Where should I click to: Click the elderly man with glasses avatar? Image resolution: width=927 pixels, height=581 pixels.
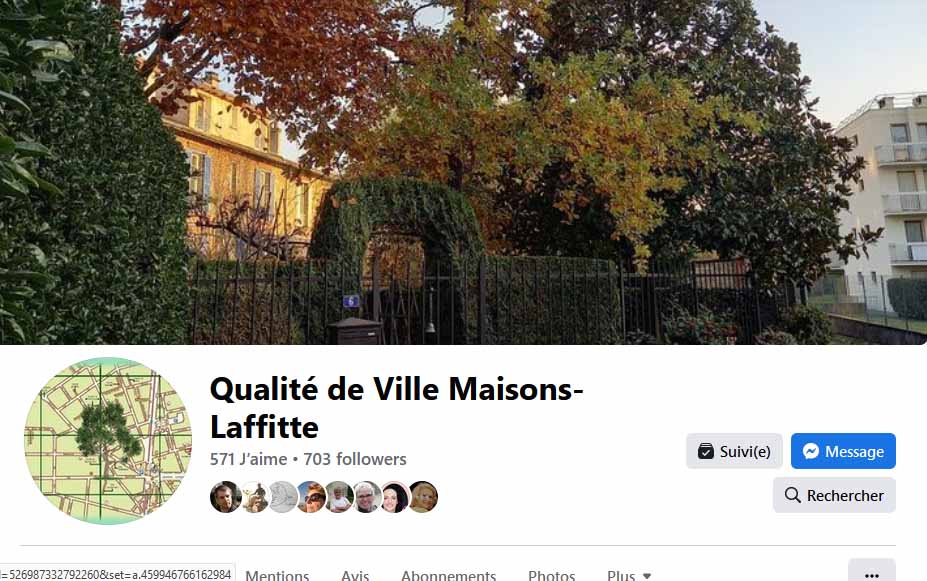coord(367,496)
